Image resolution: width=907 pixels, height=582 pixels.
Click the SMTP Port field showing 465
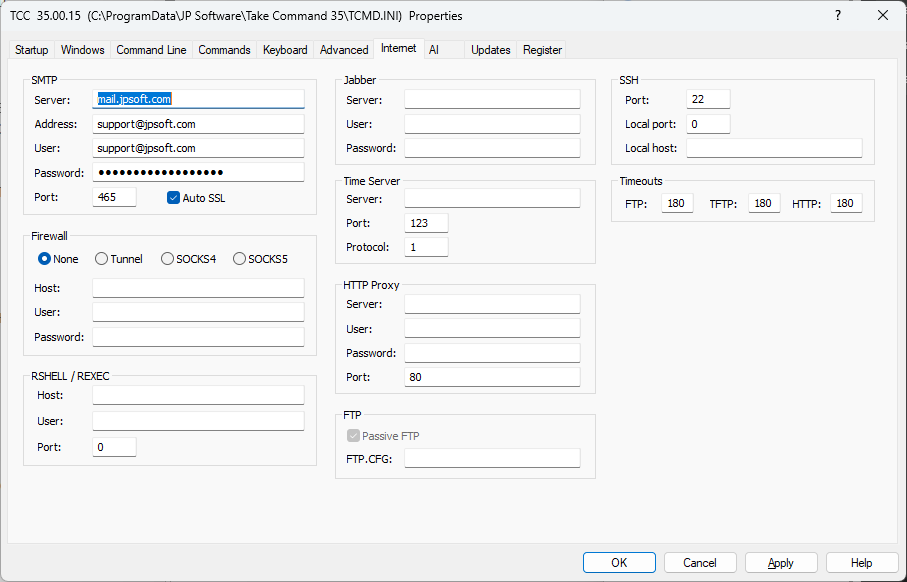click(x=115, y=197)
